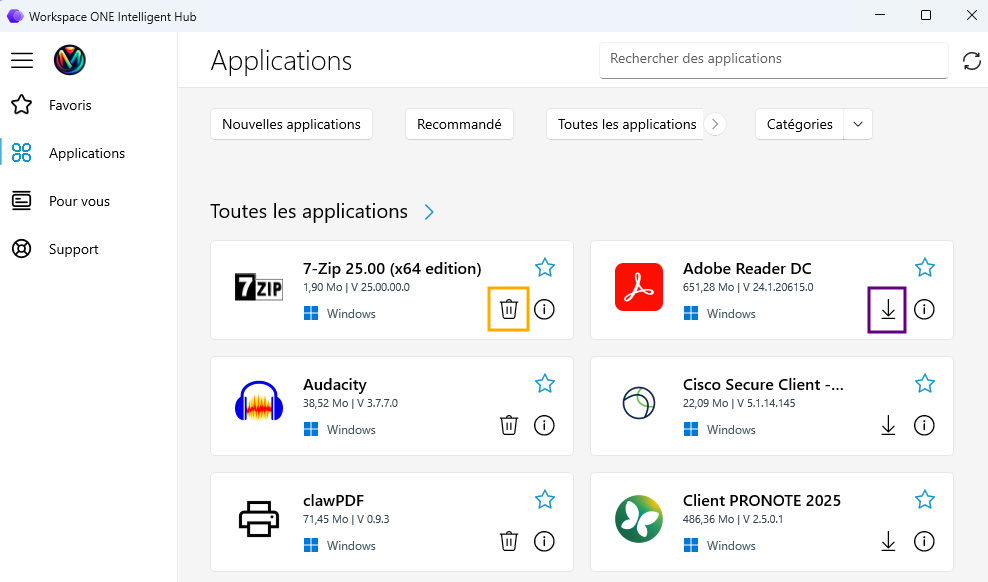The image size is (988, 582).
Task: Click the Audacity headphones logo
Action: [x=259, y=401]
